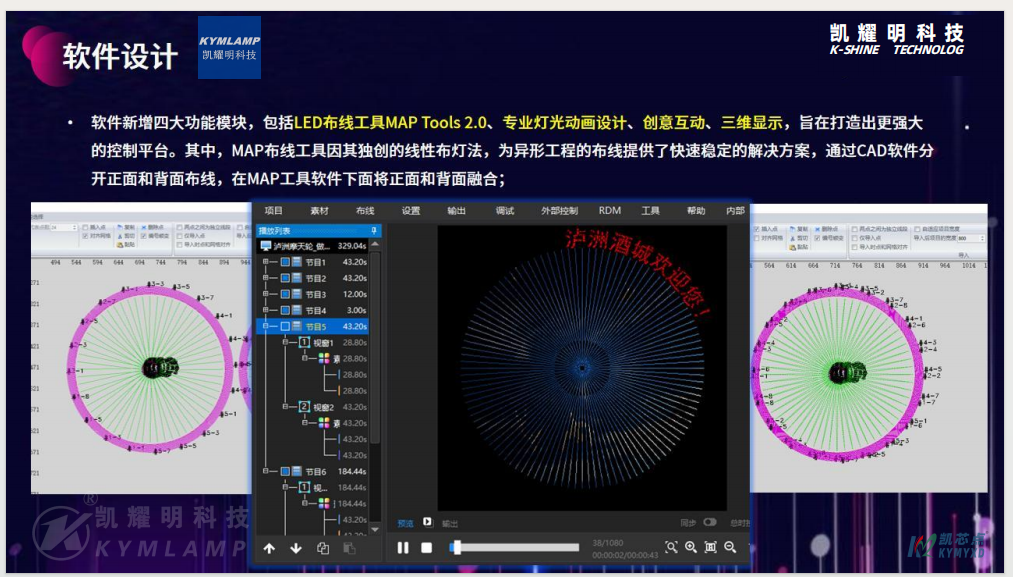
Task: Stop the preview playback
Action: click(426, 548)
